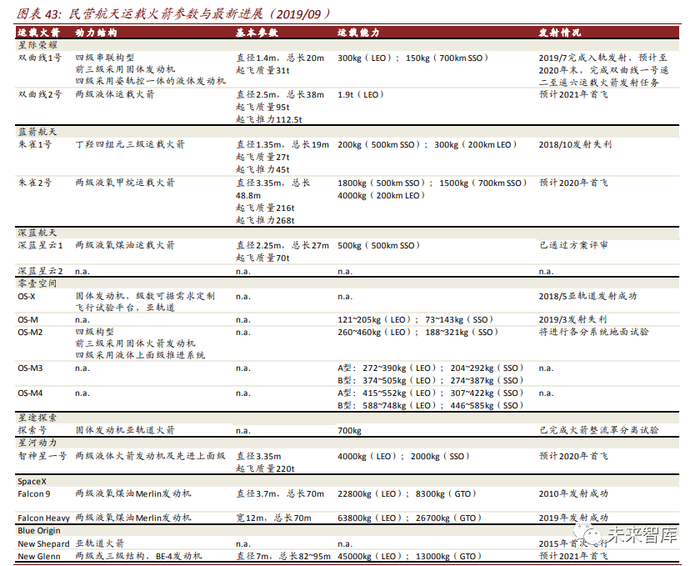Viewport: 700px width, 566px height.
Task: Click 起飞质量220t parameter line
Action: [x=265, y=469]
